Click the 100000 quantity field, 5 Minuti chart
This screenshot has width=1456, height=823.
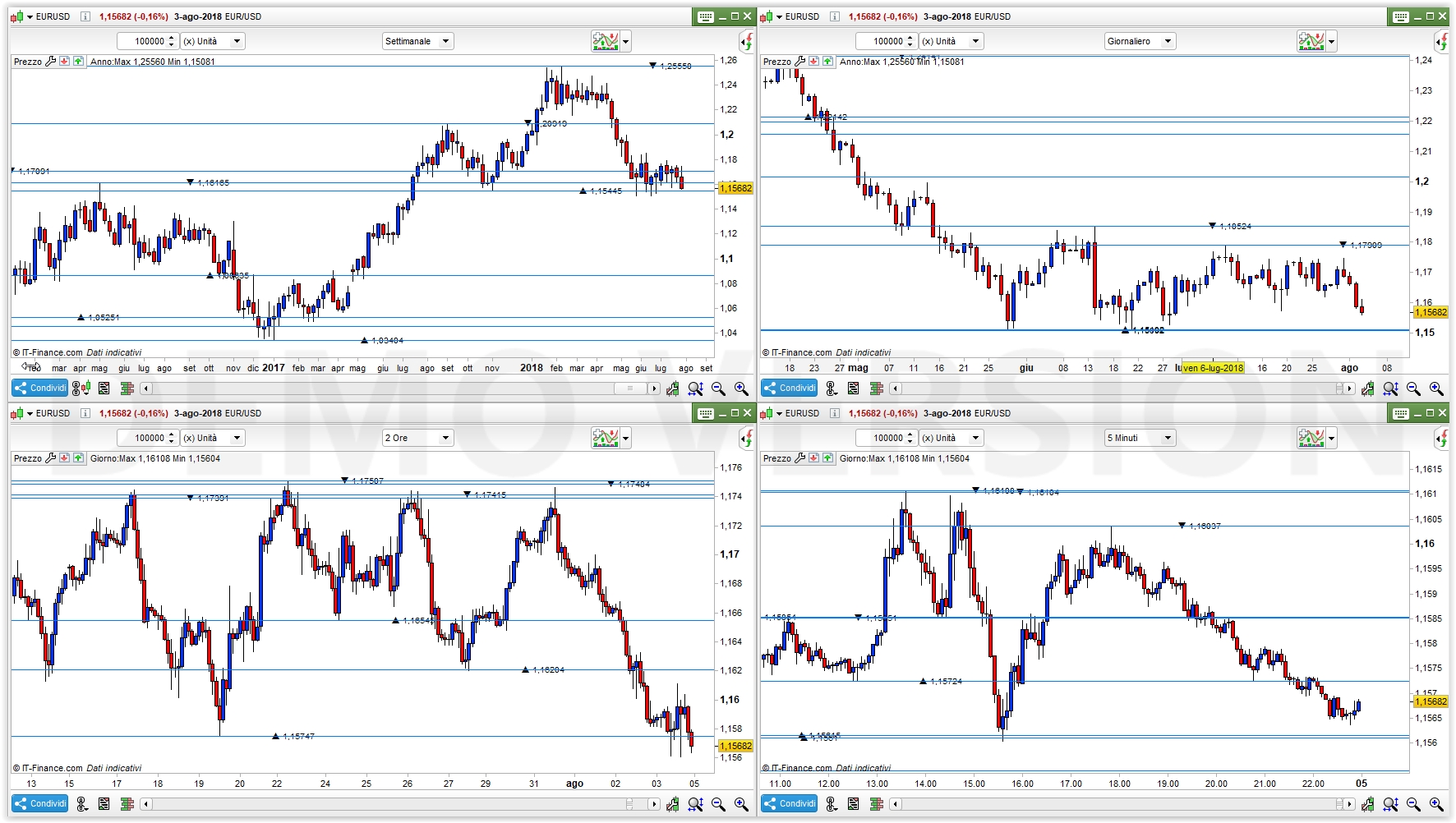click(x=887, y=438)
